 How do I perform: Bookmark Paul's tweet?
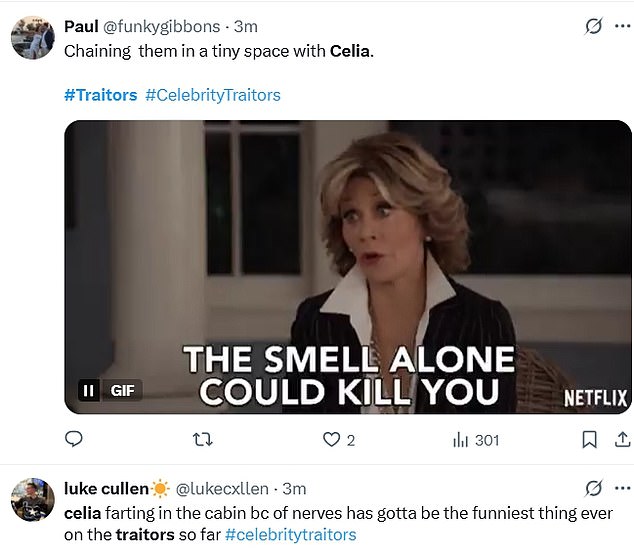tap(590, 439)
